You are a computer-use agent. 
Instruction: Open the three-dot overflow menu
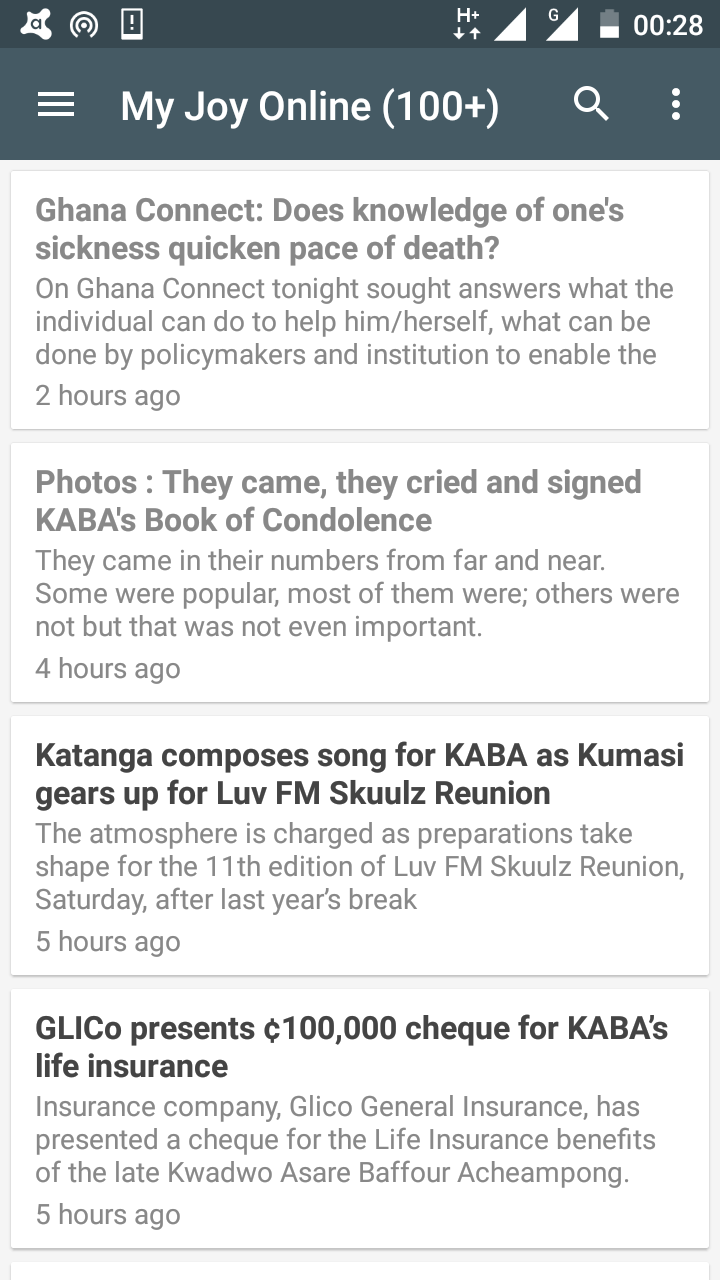click(676, 104)
